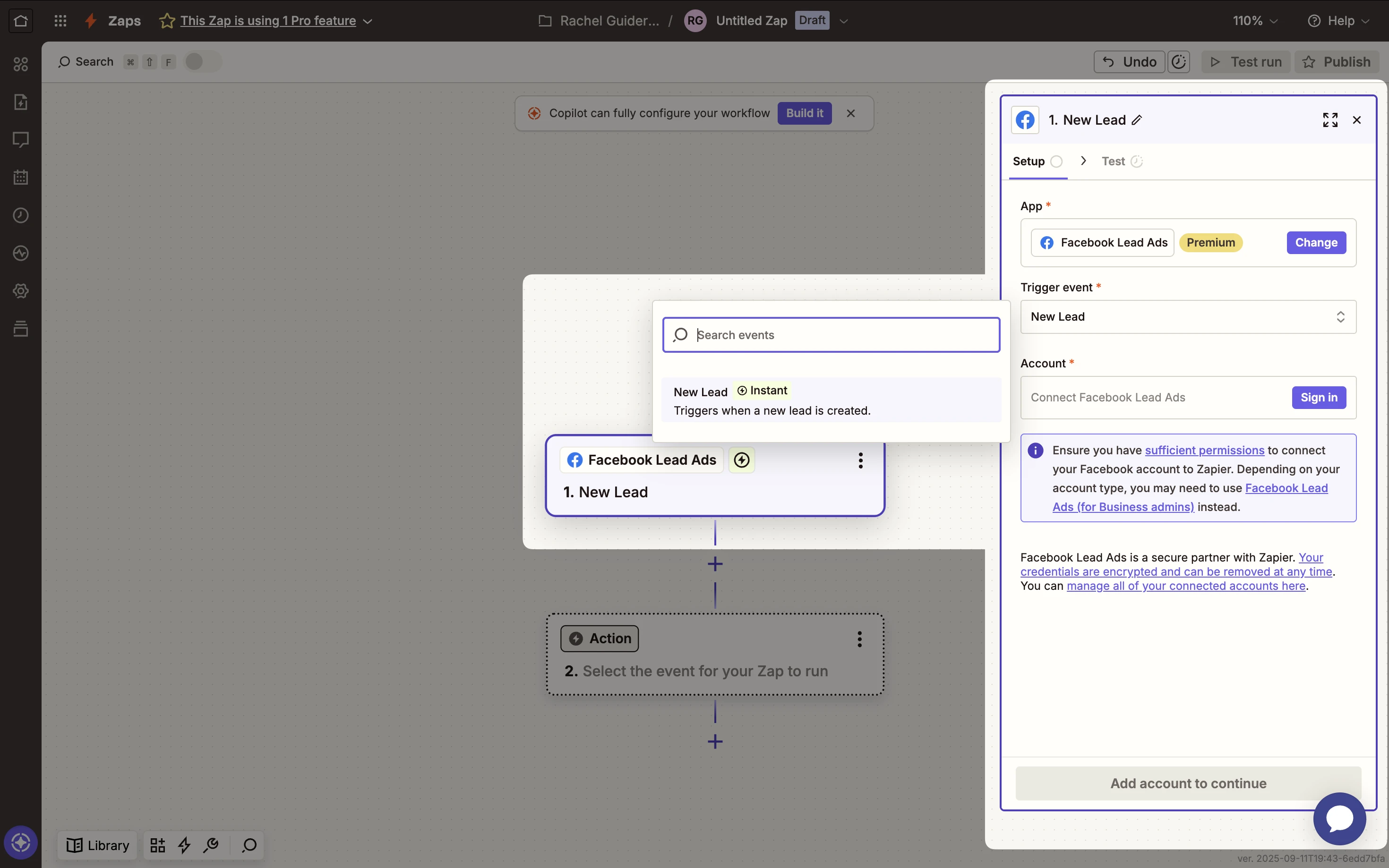This screenshot has height=868, width=1389.
Task: Open the apps grid menu
Action: [x=60, y=21]
